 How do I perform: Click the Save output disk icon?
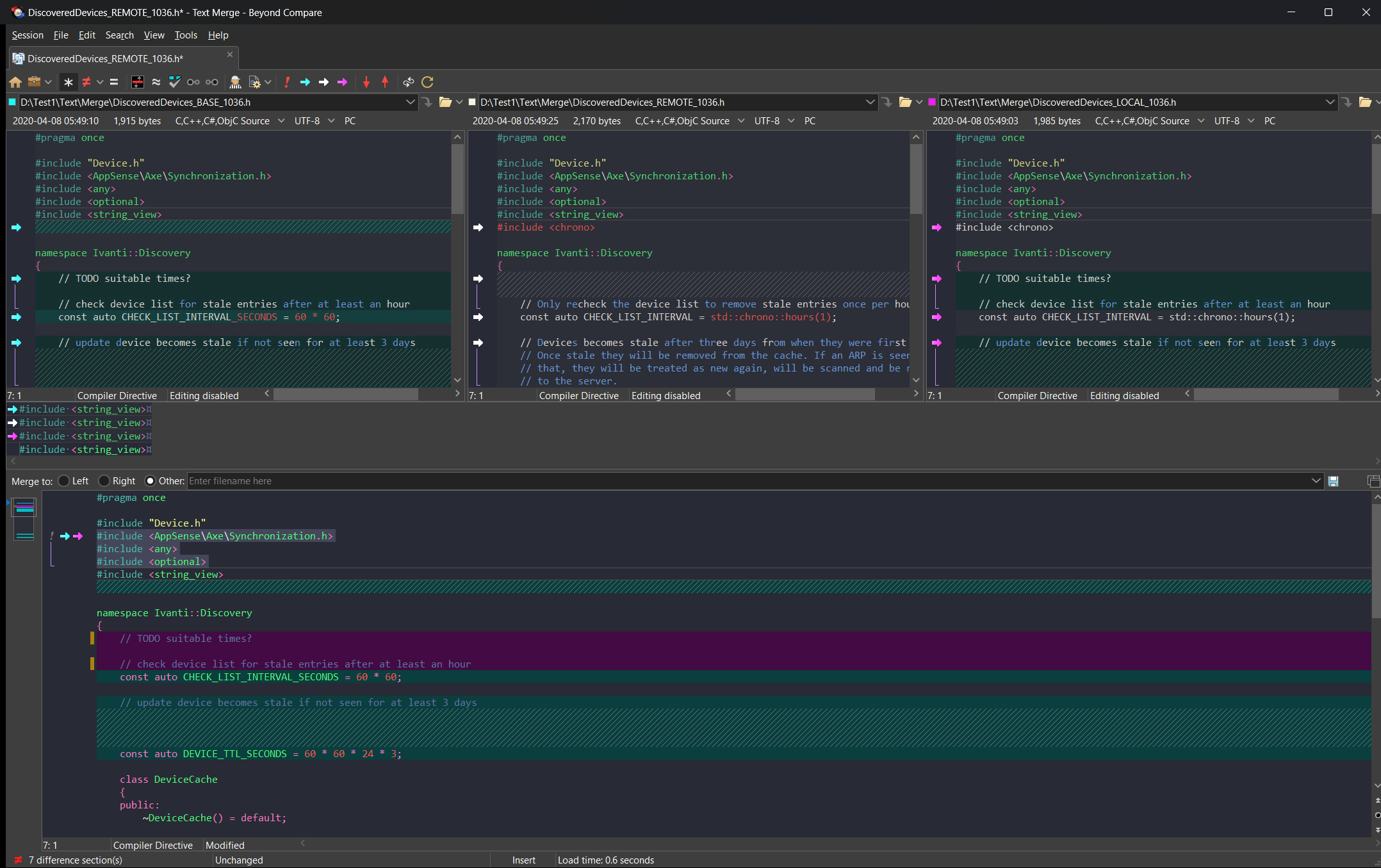pos(1334,481)
